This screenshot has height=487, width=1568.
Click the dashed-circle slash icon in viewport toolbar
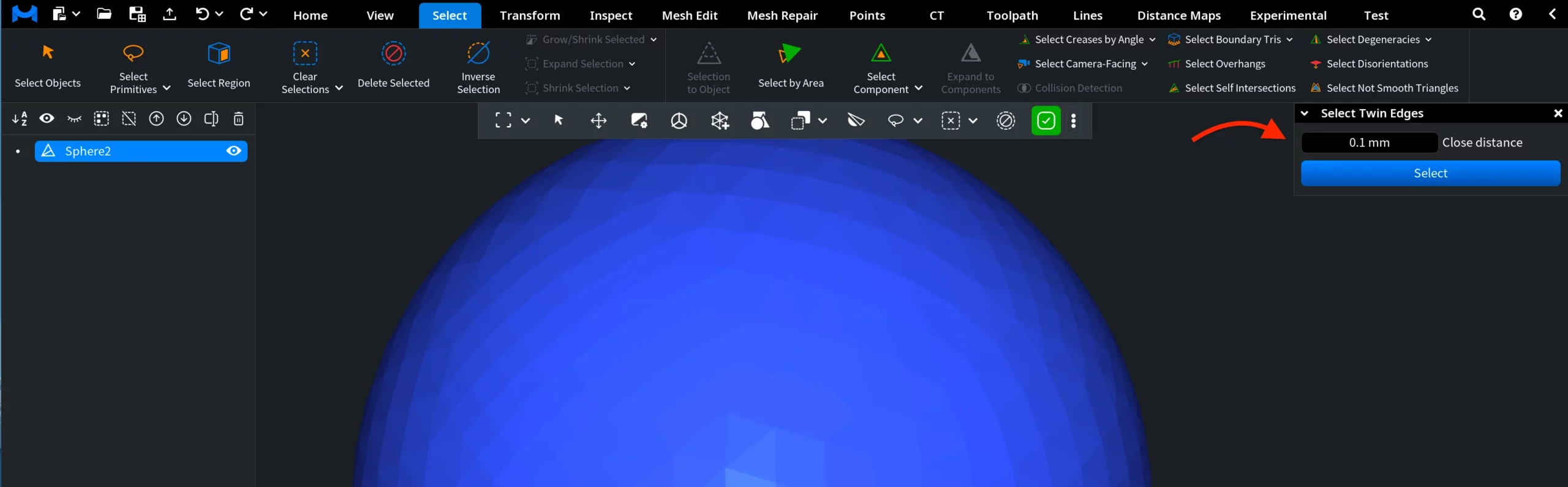1006,121
